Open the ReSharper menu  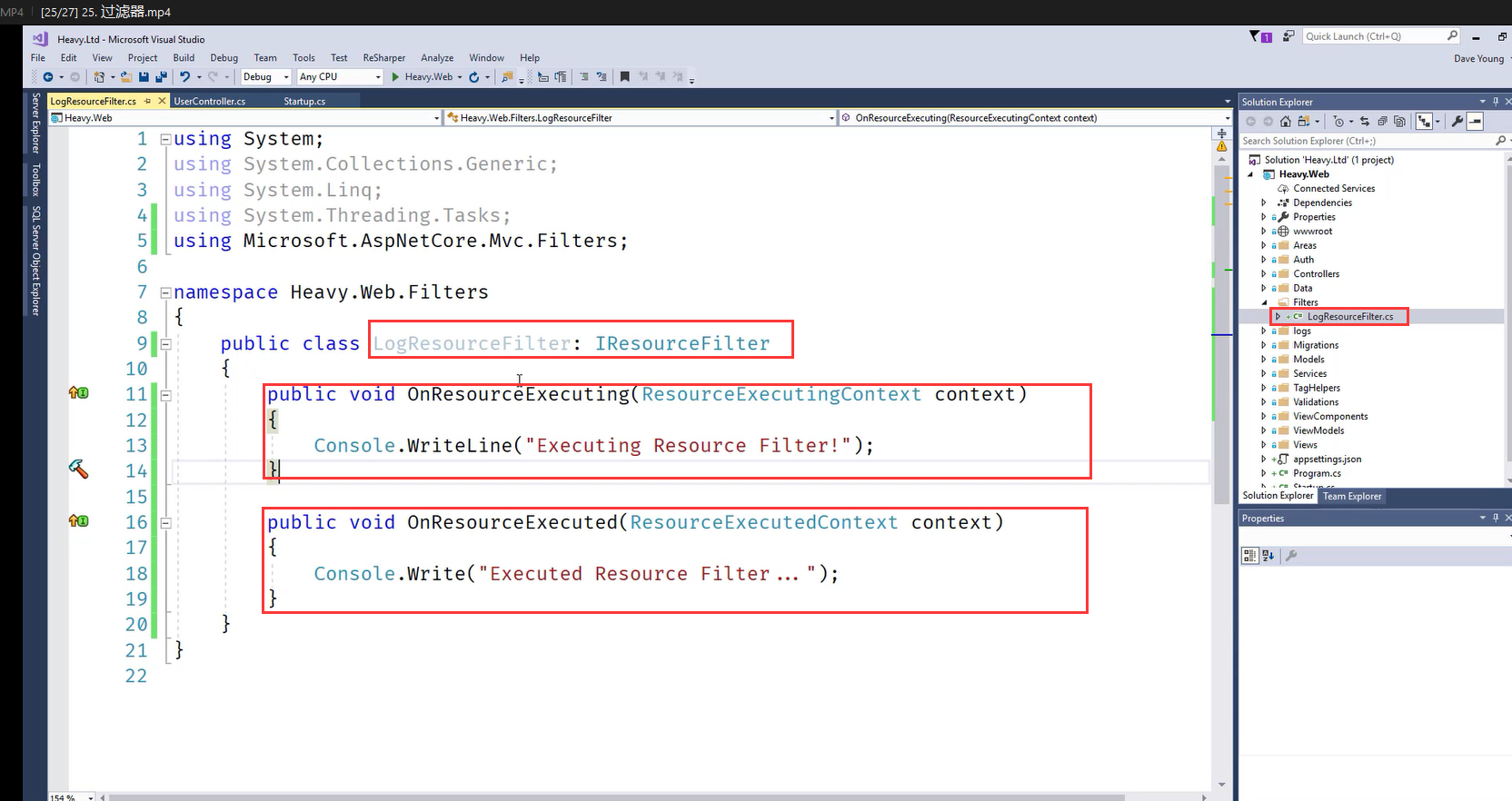(383, 58)
